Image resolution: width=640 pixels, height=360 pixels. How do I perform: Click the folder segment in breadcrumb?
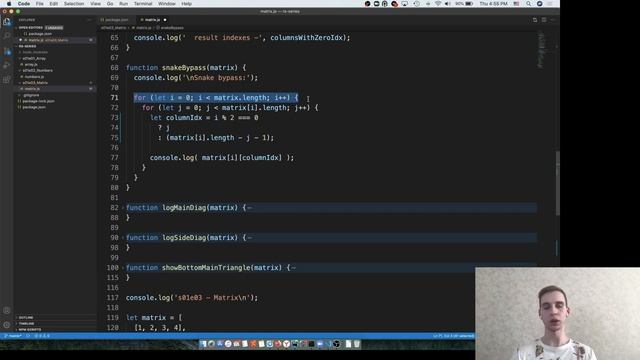113,28
